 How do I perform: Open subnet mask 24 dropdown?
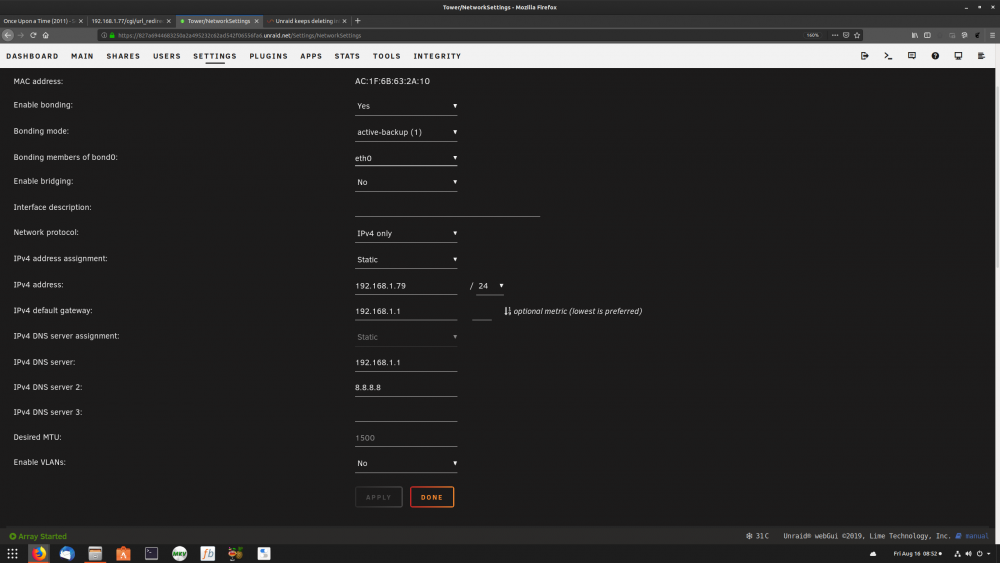490,286
